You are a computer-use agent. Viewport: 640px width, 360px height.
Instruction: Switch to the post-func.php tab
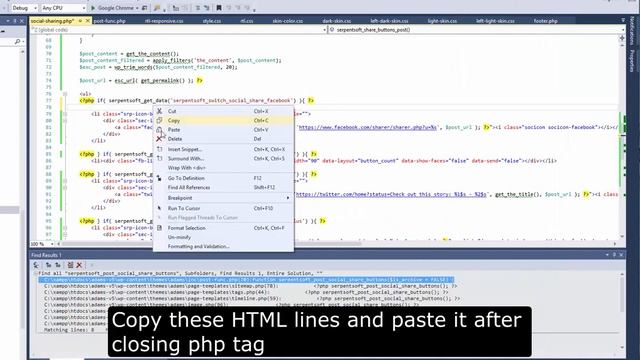(x=109, y=21)
